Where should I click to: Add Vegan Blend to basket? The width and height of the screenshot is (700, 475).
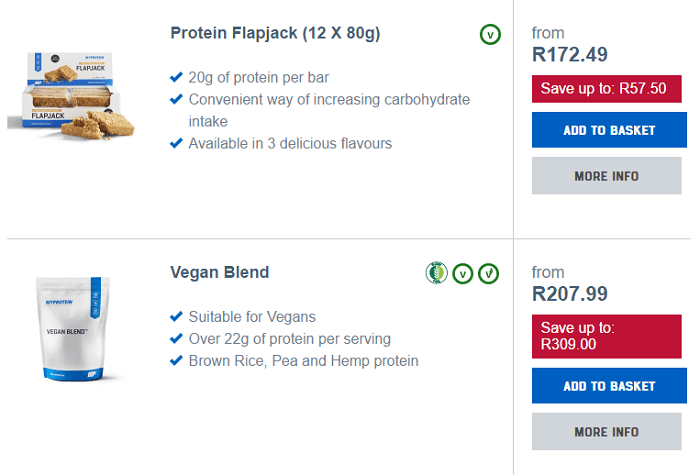coord(609,386)
